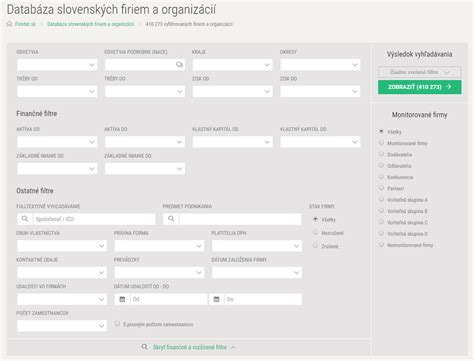The image size is (474, 361).
Task: Open the Tržby do dropdown
Action: point(145,91)
